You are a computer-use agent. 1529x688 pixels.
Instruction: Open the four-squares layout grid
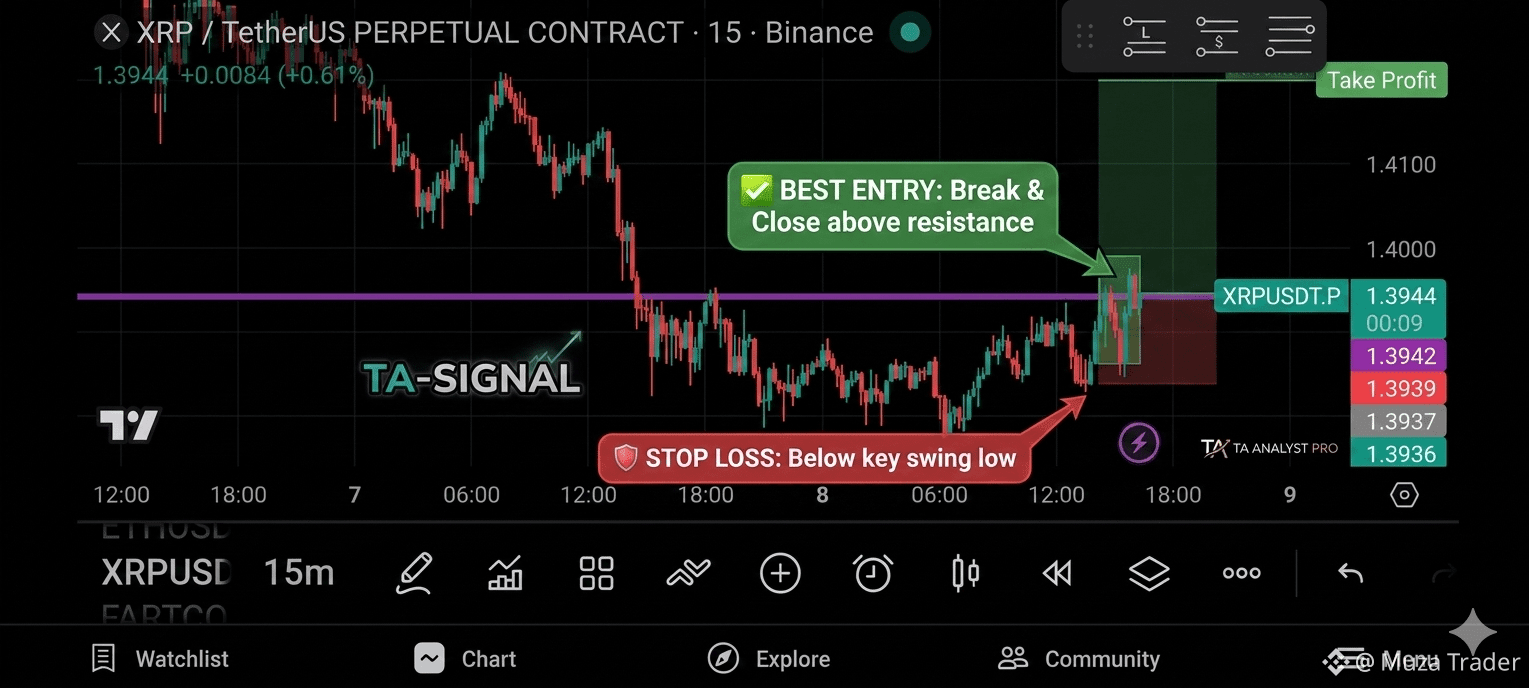point(597,573)
